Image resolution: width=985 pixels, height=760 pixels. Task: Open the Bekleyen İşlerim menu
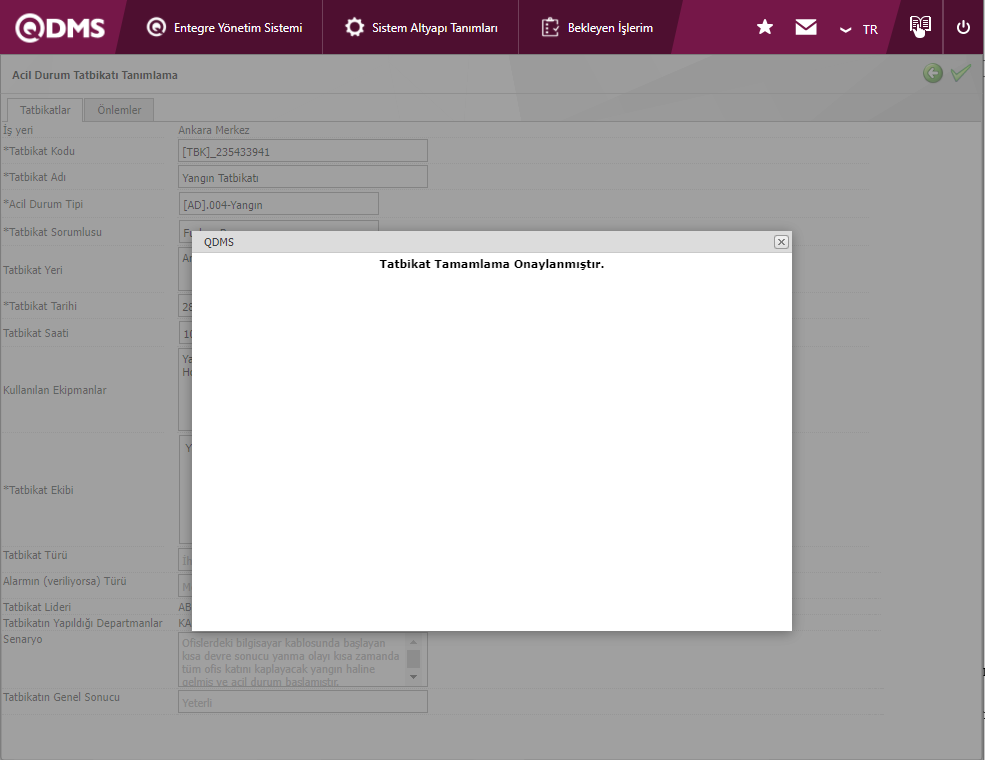pyautogui.click(x=597, y=28)
